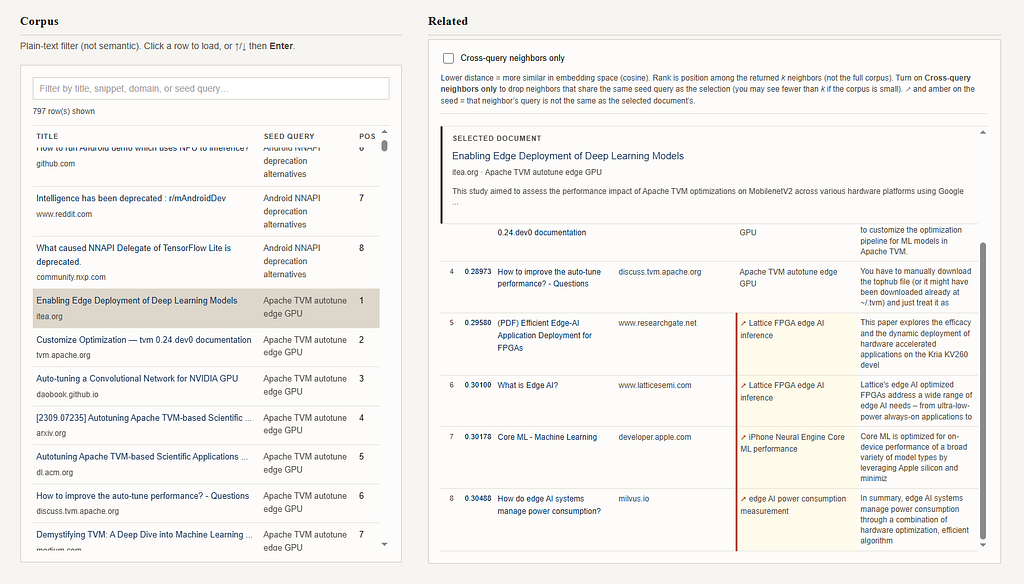Click the SEED QUERY column header
The image size is (1024, 584).
point(289,137)
